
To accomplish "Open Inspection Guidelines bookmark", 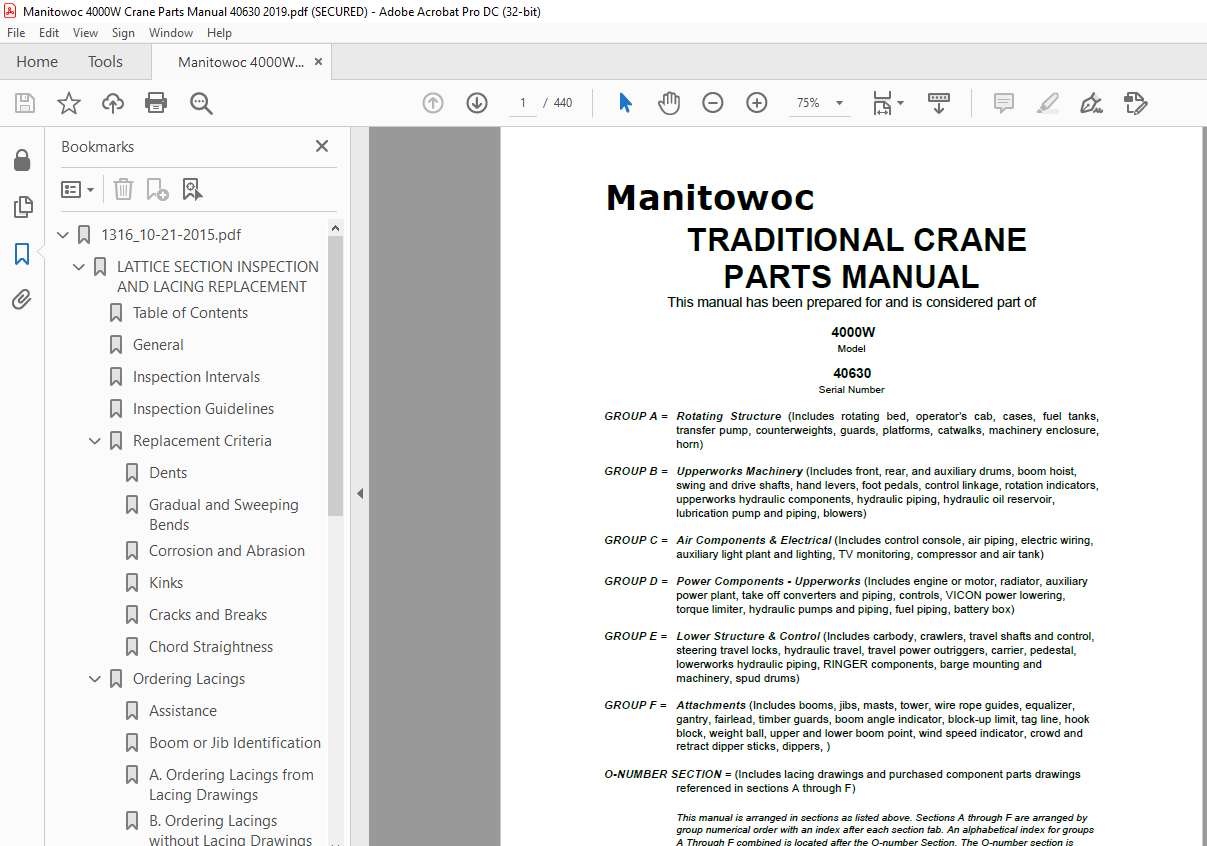I will [x=203, y=409].
